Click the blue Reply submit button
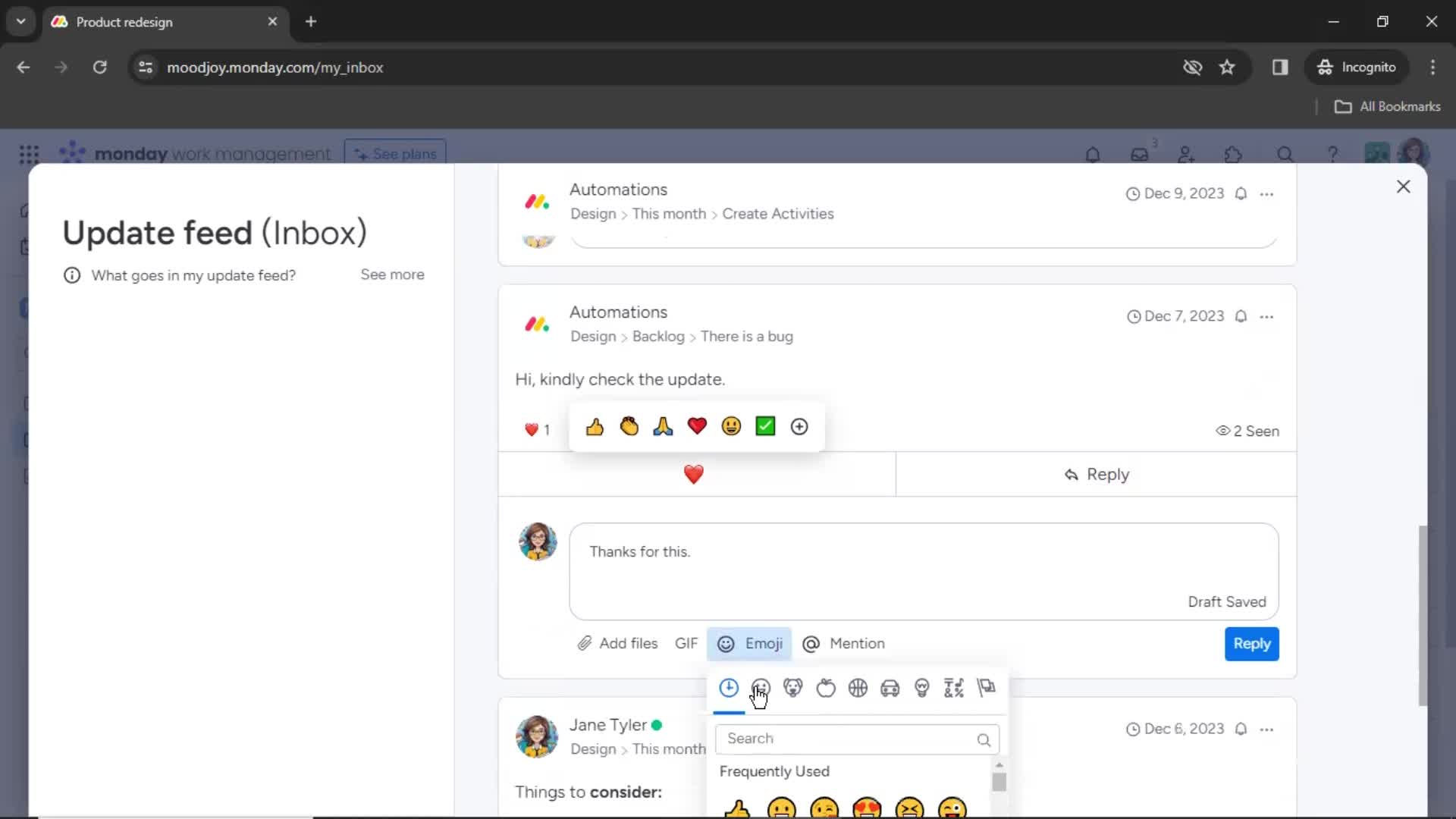Screen dimensions: 1456x819 point(1251,643)
